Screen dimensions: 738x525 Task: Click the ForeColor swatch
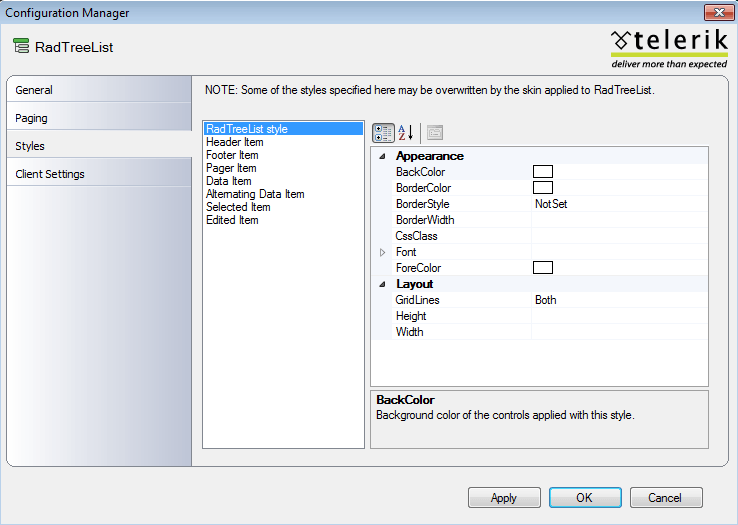click(543, 268)
